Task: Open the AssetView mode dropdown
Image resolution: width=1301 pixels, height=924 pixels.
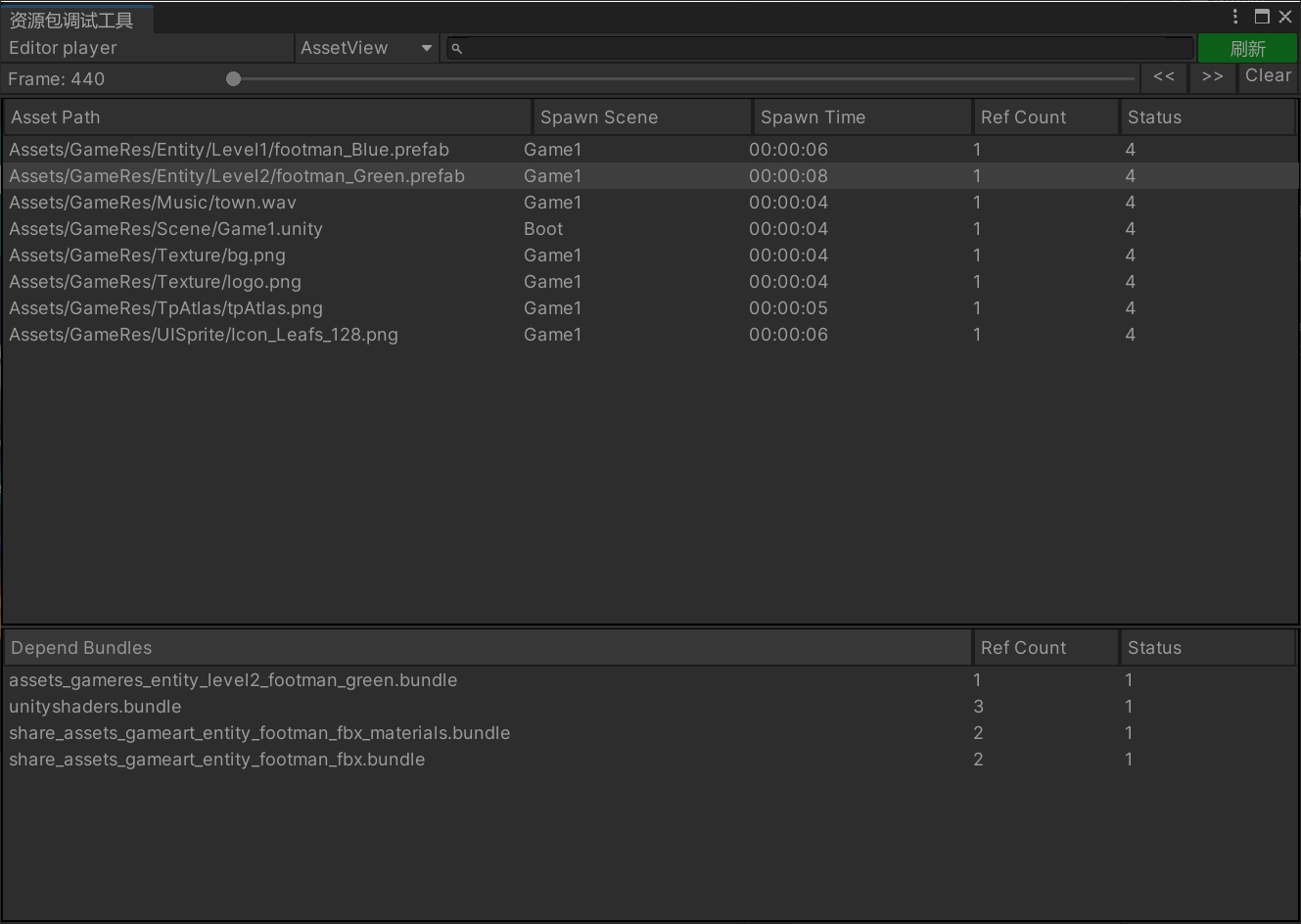Action: coord(367,48)
